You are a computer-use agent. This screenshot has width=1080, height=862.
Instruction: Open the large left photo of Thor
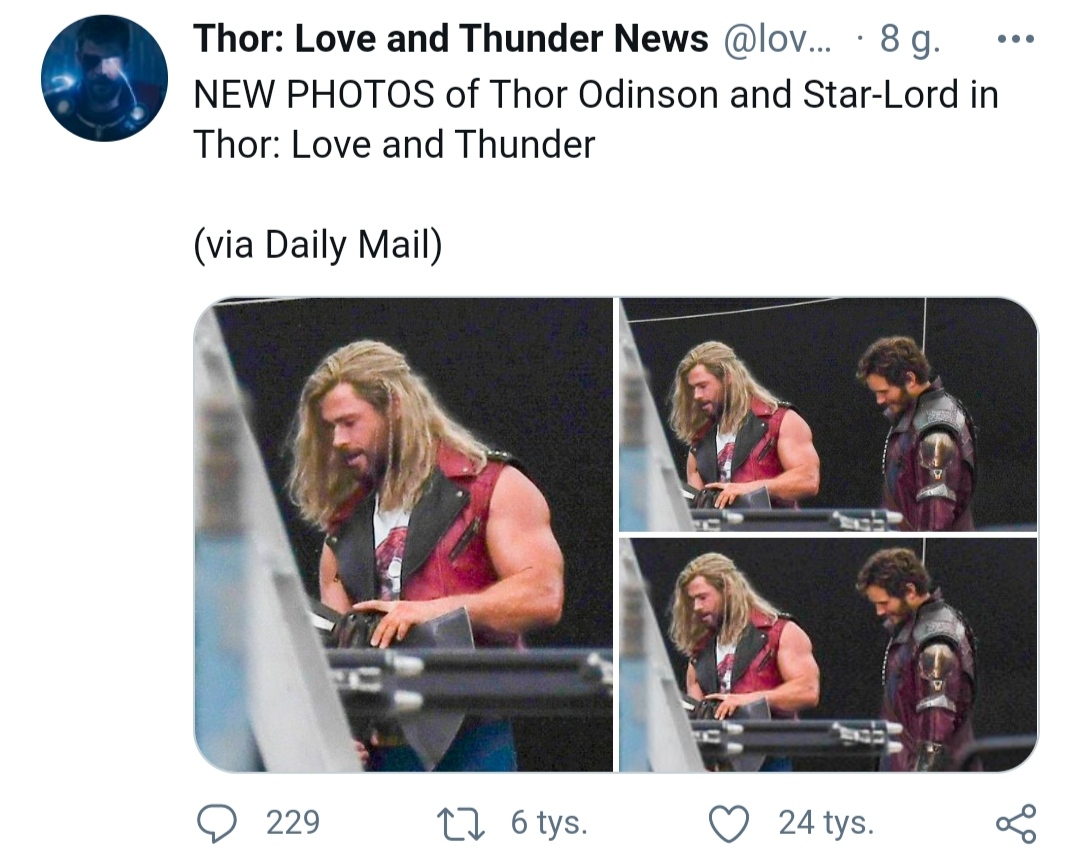(403, 535)
